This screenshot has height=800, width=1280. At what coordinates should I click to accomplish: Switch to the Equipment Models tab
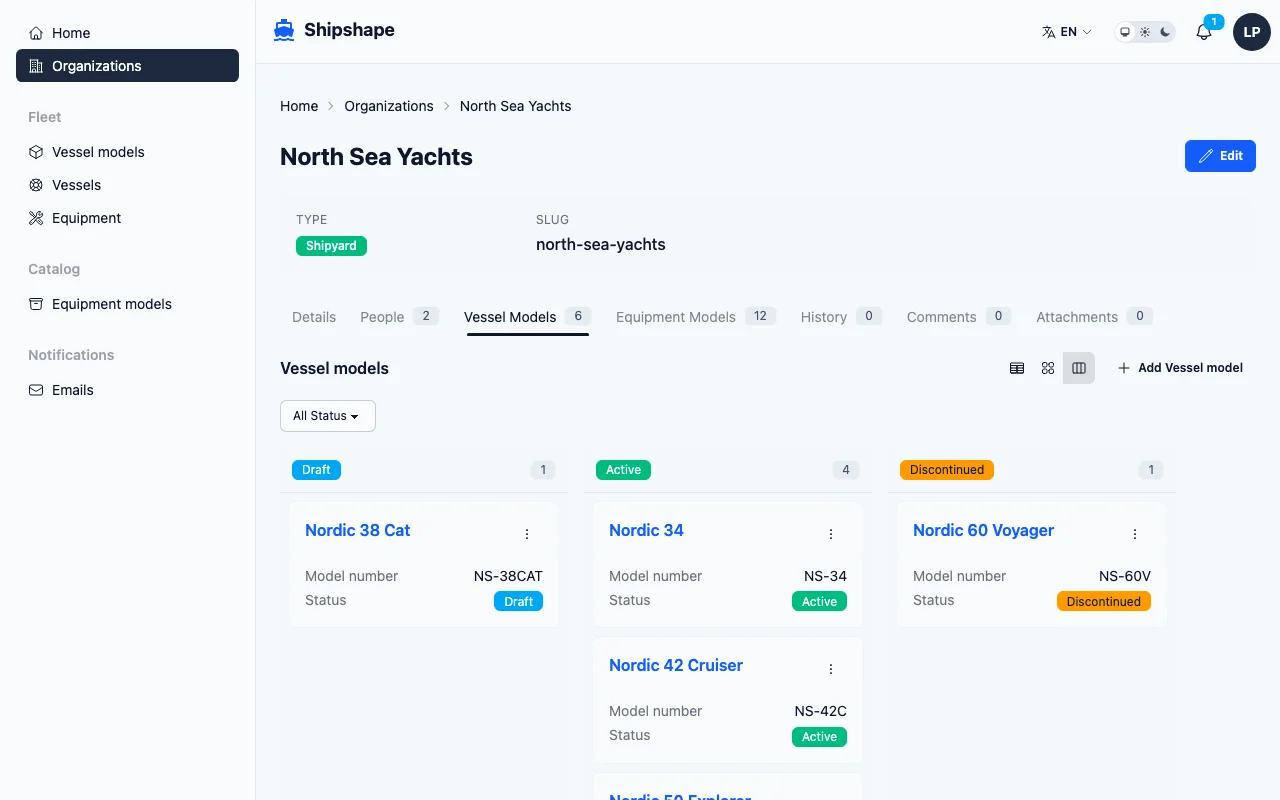675,317
